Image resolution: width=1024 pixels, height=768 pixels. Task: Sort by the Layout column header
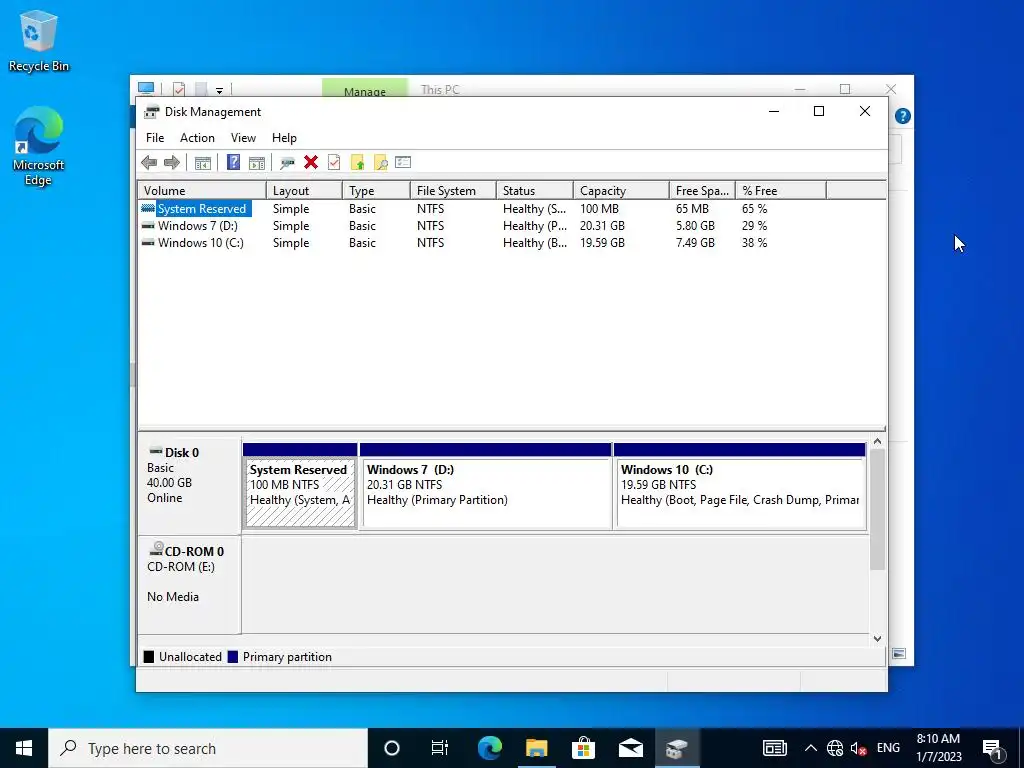(304, 191)
